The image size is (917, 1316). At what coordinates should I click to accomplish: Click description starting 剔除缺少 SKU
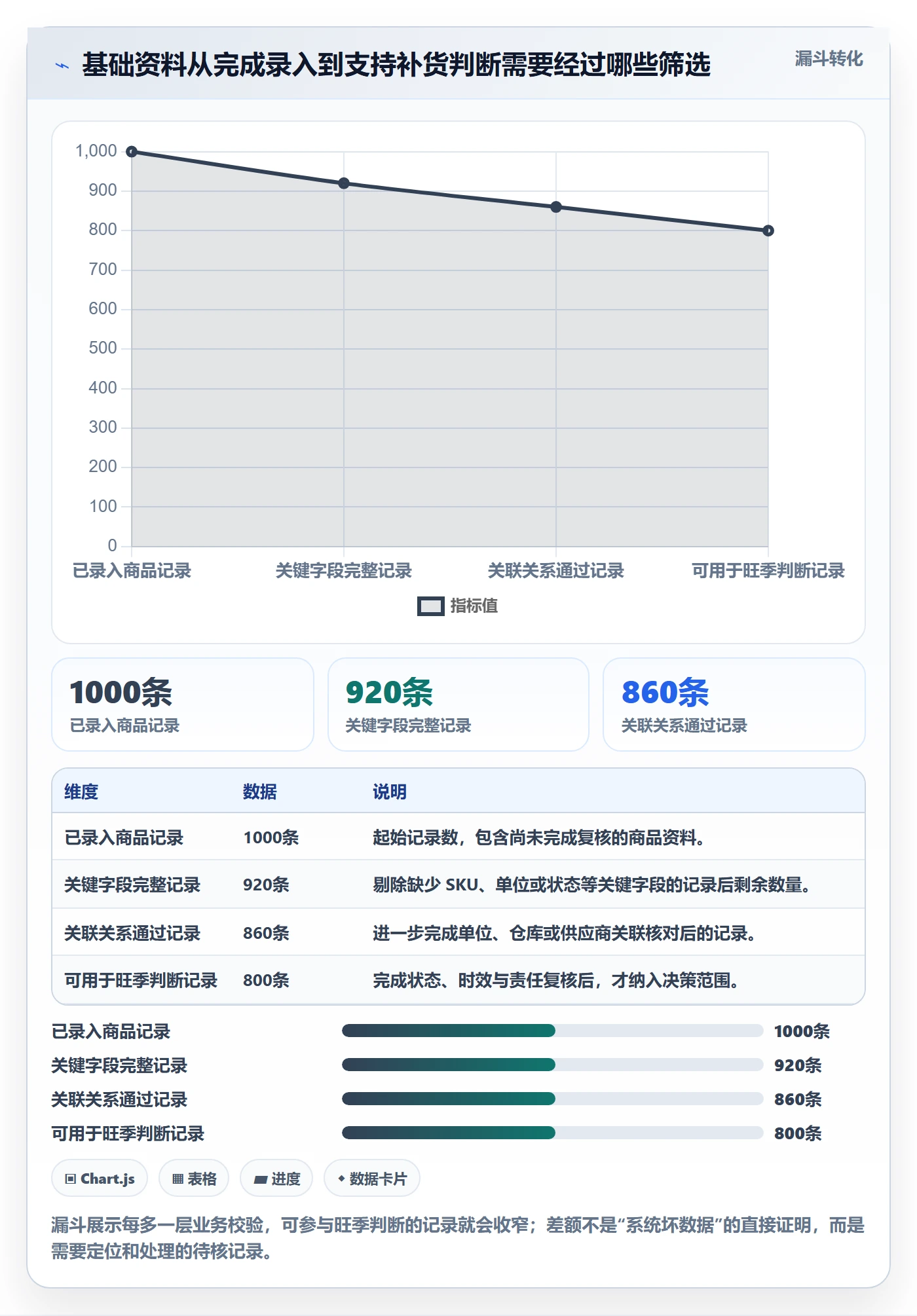coord(593,885)
